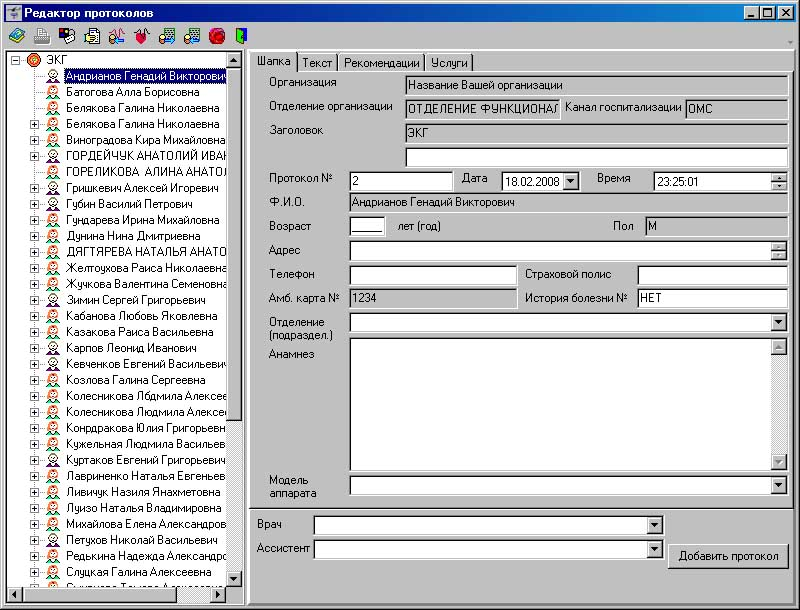Screen dimensions: 800x610
Task: Expand the Виноградова Кира Михайловна tree node
Action: tap(34, 140)
